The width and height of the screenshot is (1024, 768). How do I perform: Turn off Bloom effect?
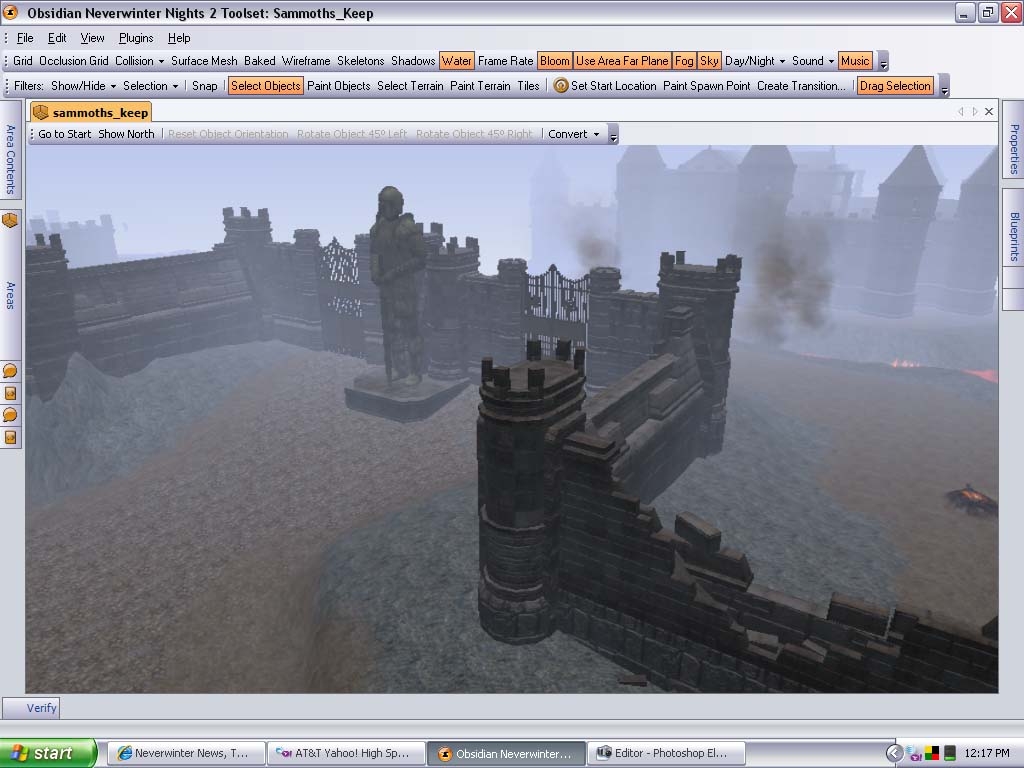click(x=554, y=61)
